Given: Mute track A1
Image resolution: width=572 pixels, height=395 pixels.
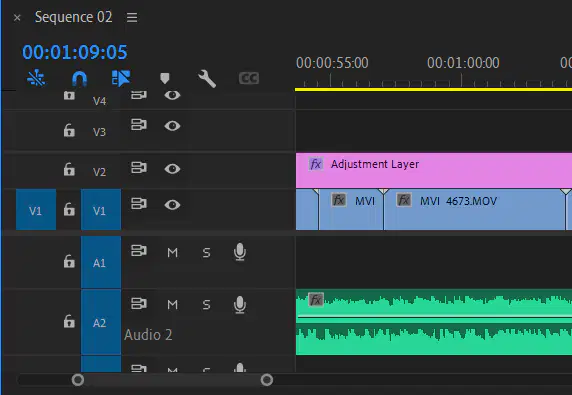Looking at the screenshot, I should click(173, 252).
